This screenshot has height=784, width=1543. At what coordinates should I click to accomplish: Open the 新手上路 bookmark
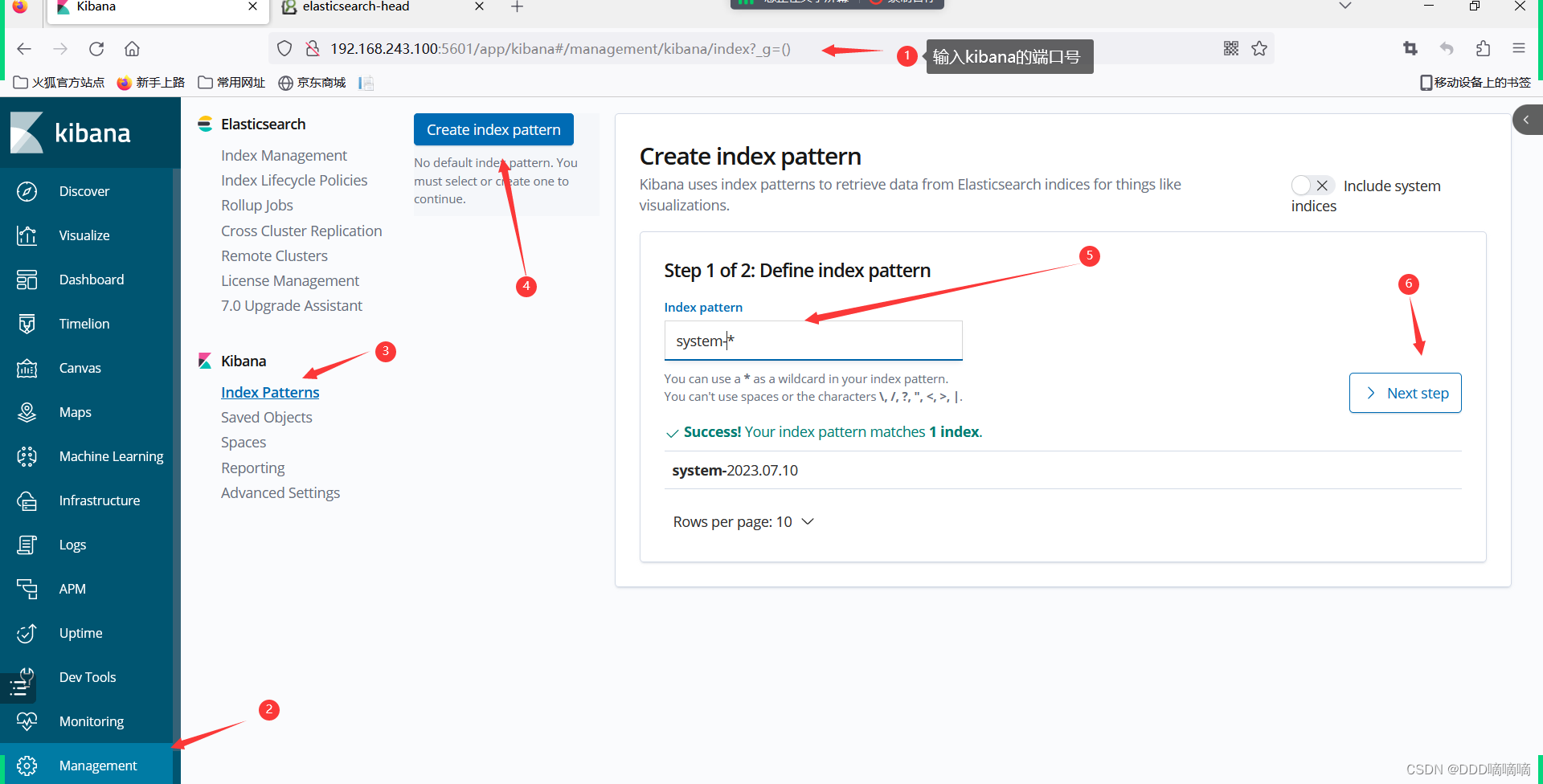[150, 83]
